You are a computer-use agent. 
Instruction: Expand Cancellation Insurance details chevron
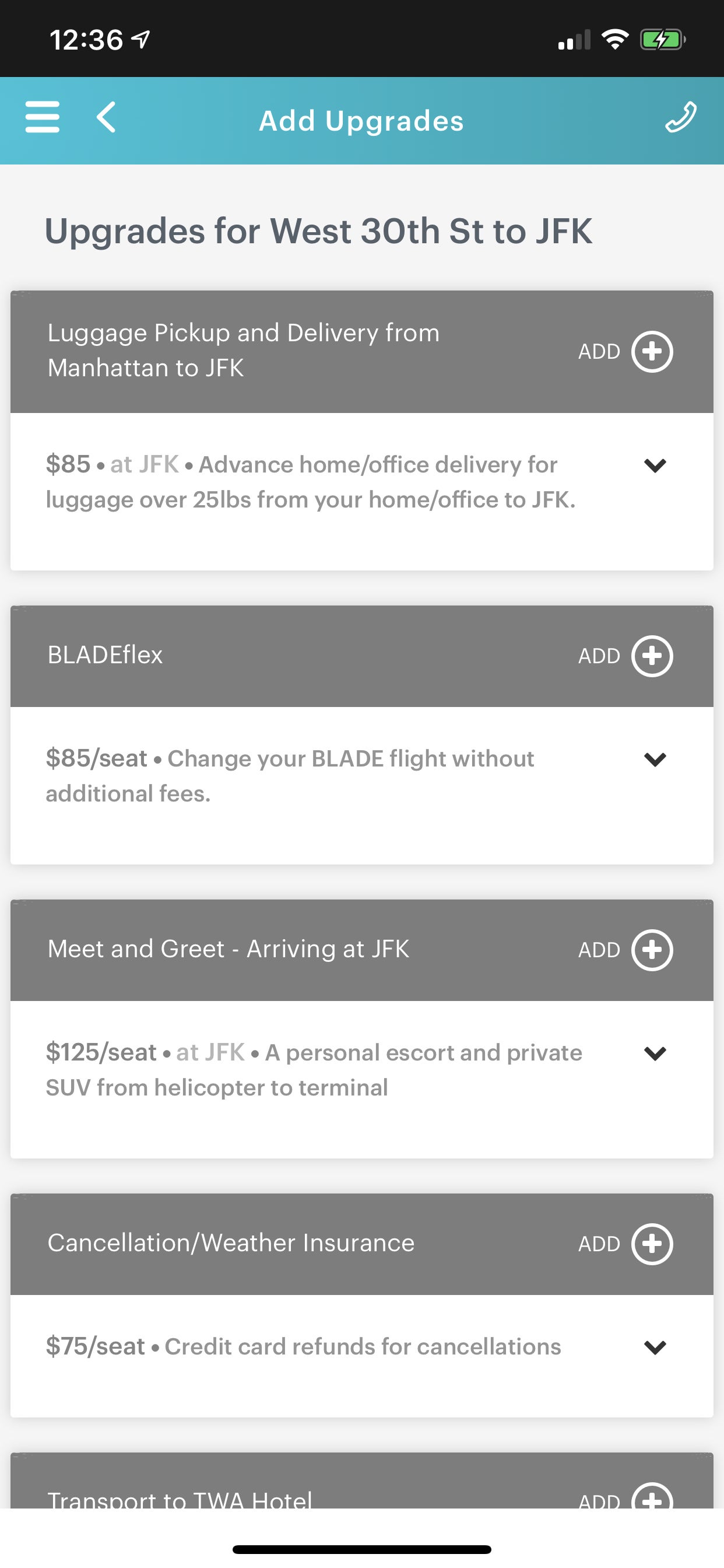click(x=655, y=1347)
